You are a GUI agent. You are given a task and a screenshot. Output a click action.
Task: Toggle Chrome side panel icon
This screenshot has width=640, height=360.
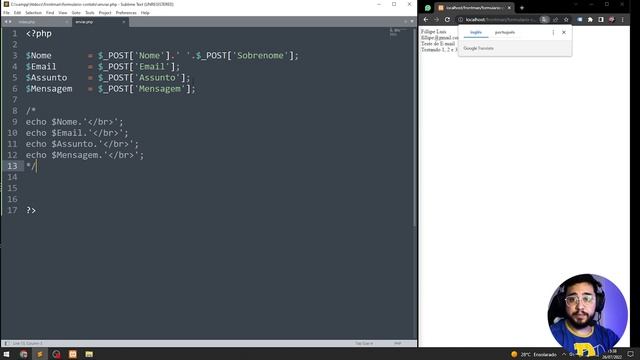[601, 20]
